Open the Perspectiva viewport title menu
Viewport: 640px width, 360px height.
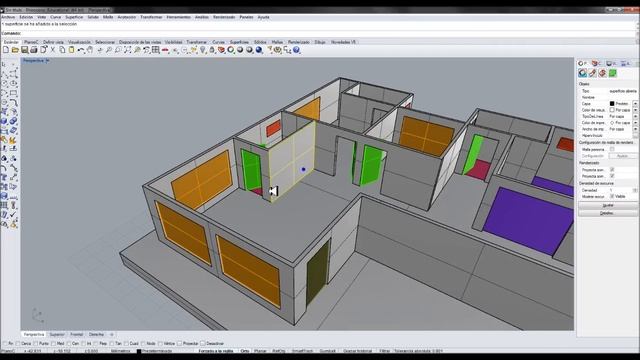(x=36, y=60)
